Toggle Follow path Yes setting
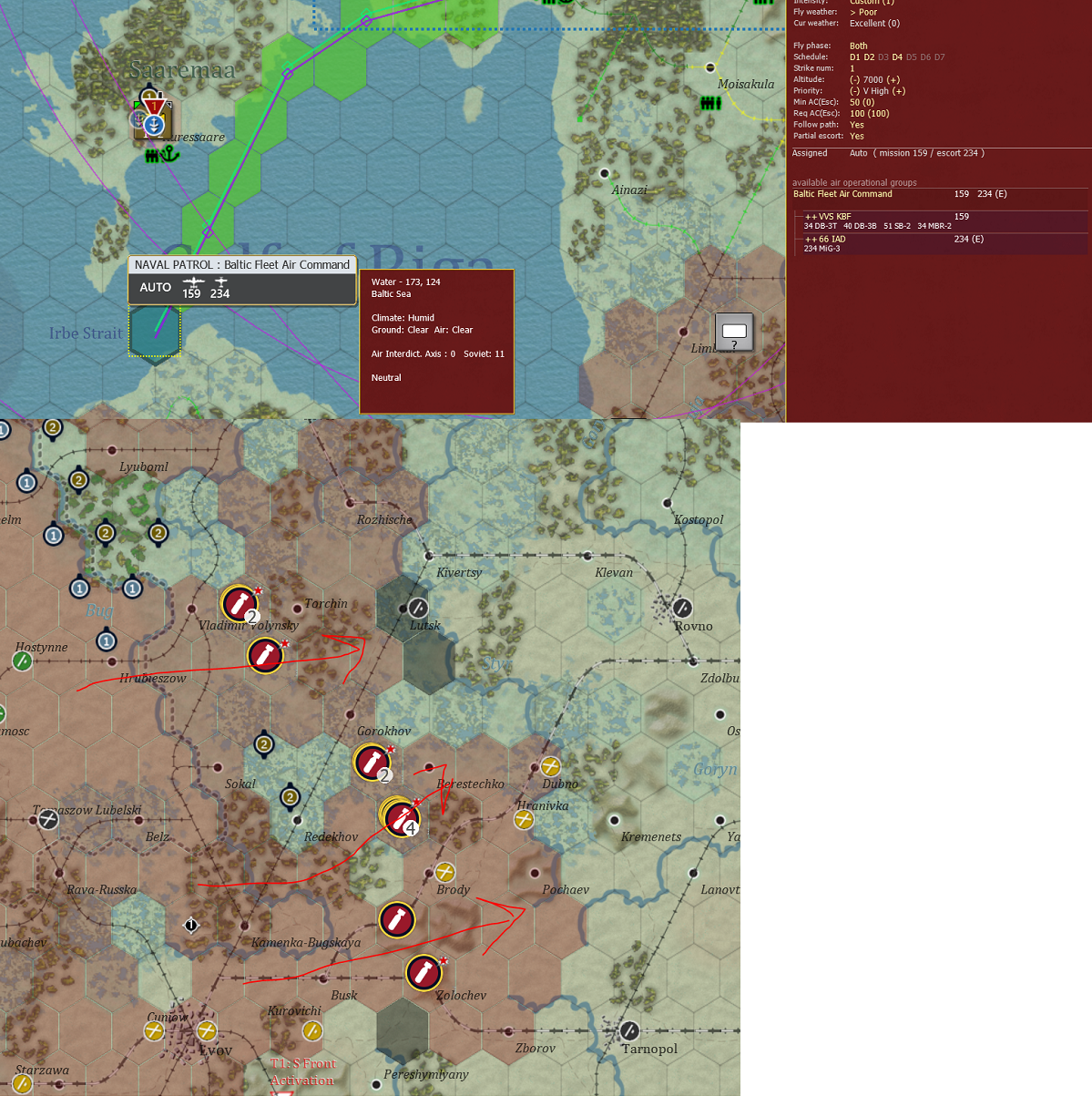 857,125
